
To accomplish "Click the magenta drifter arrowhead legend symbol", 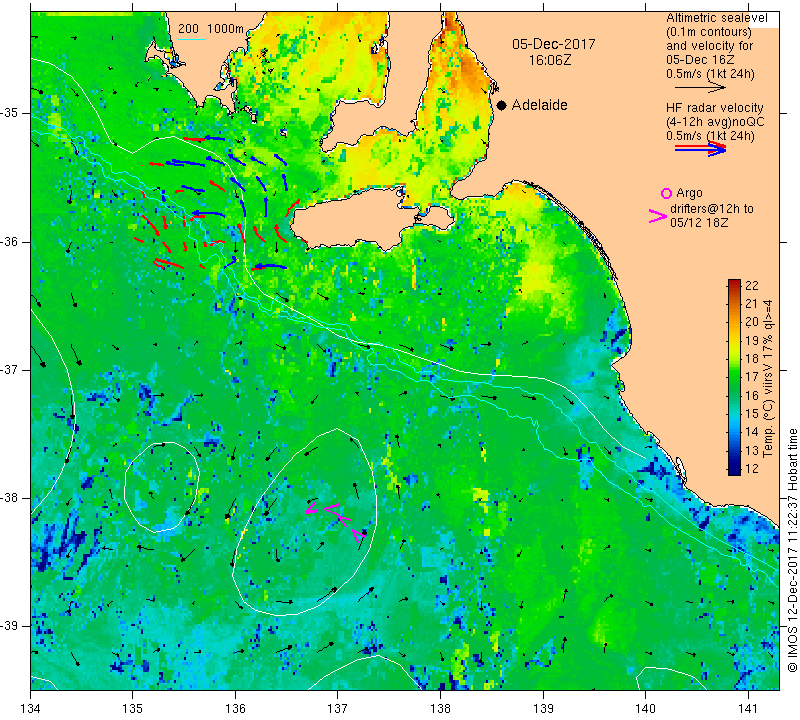I will click(x=658, y=216).
